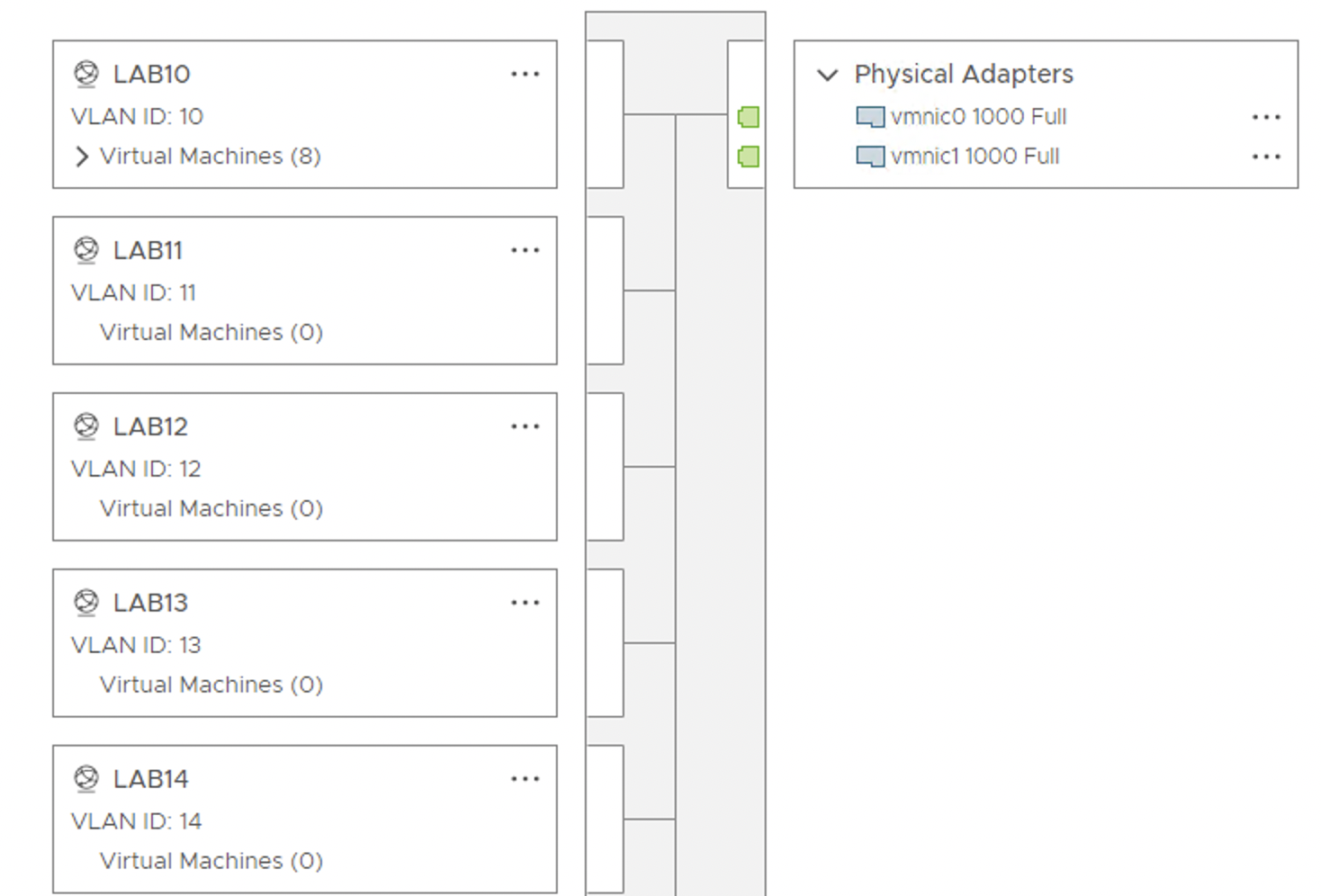Open the LAB12 ellipsis actions menu
The image size is (1321, 896).
pos(525,426)
